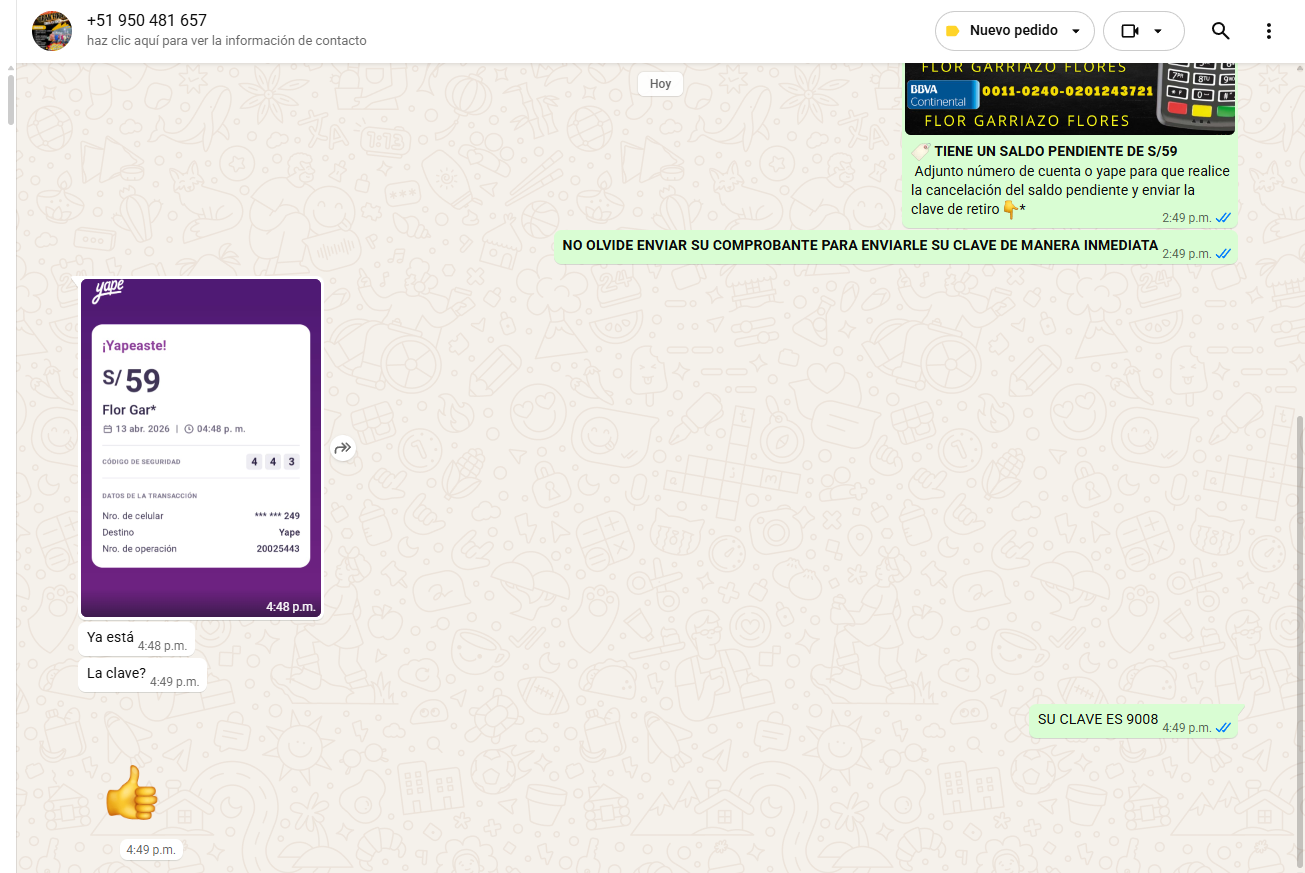Click the chat scrollbar on the right edge
Image resolution: width=1305 pixels, height=873 pixels.
click(x=1299, y=640)
